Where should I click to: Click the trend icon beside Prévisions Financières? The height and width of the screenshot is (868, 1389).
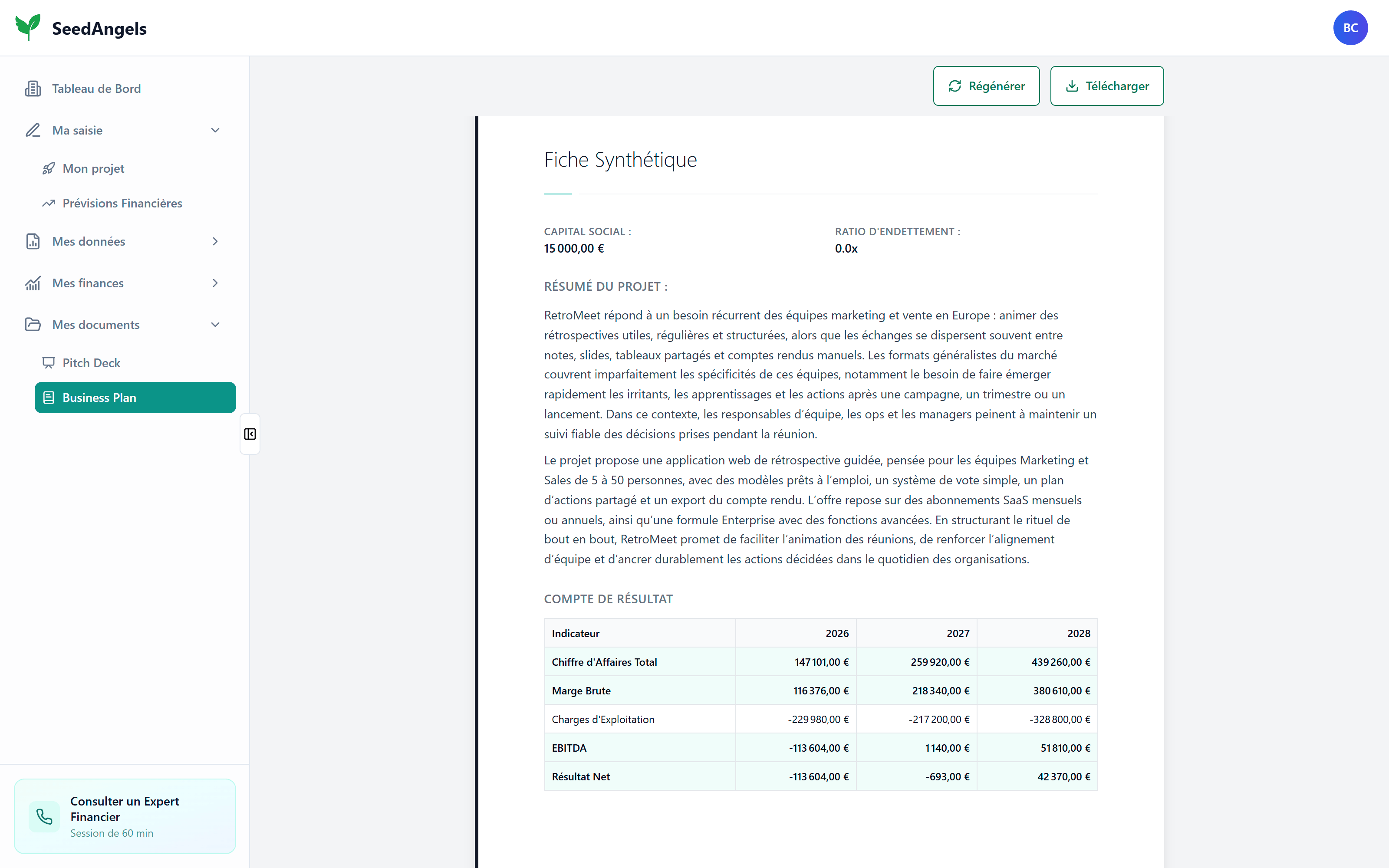click(49, 203)
